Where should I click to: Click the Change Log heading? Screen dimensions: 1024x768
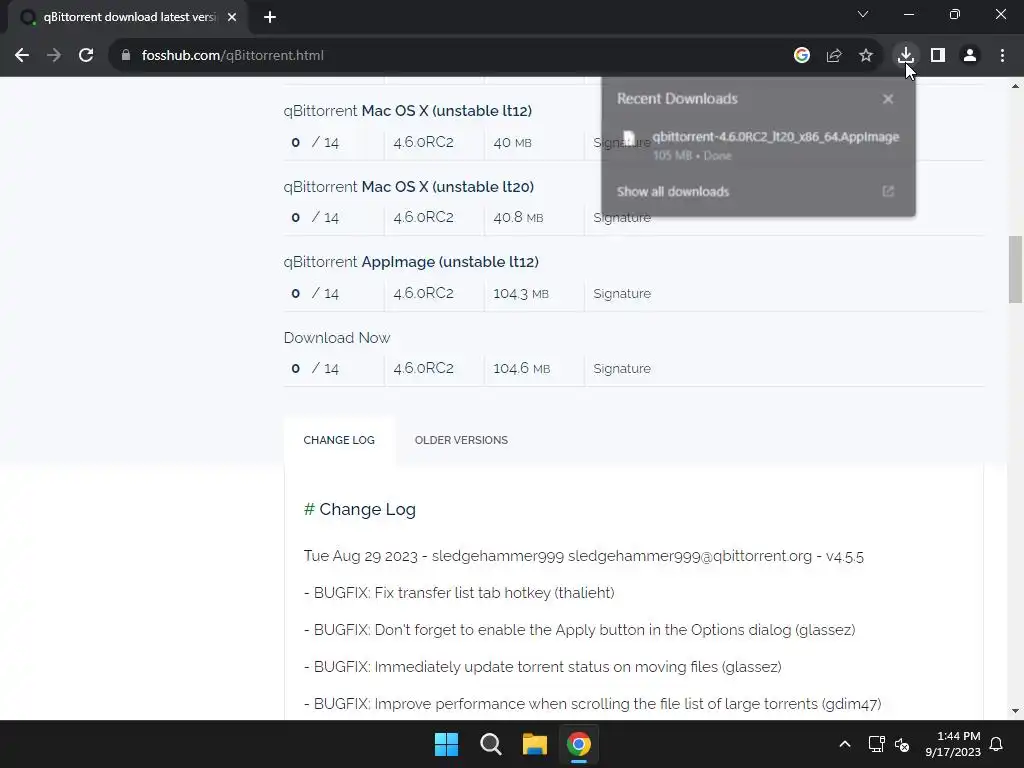click(x=360, y=509)
